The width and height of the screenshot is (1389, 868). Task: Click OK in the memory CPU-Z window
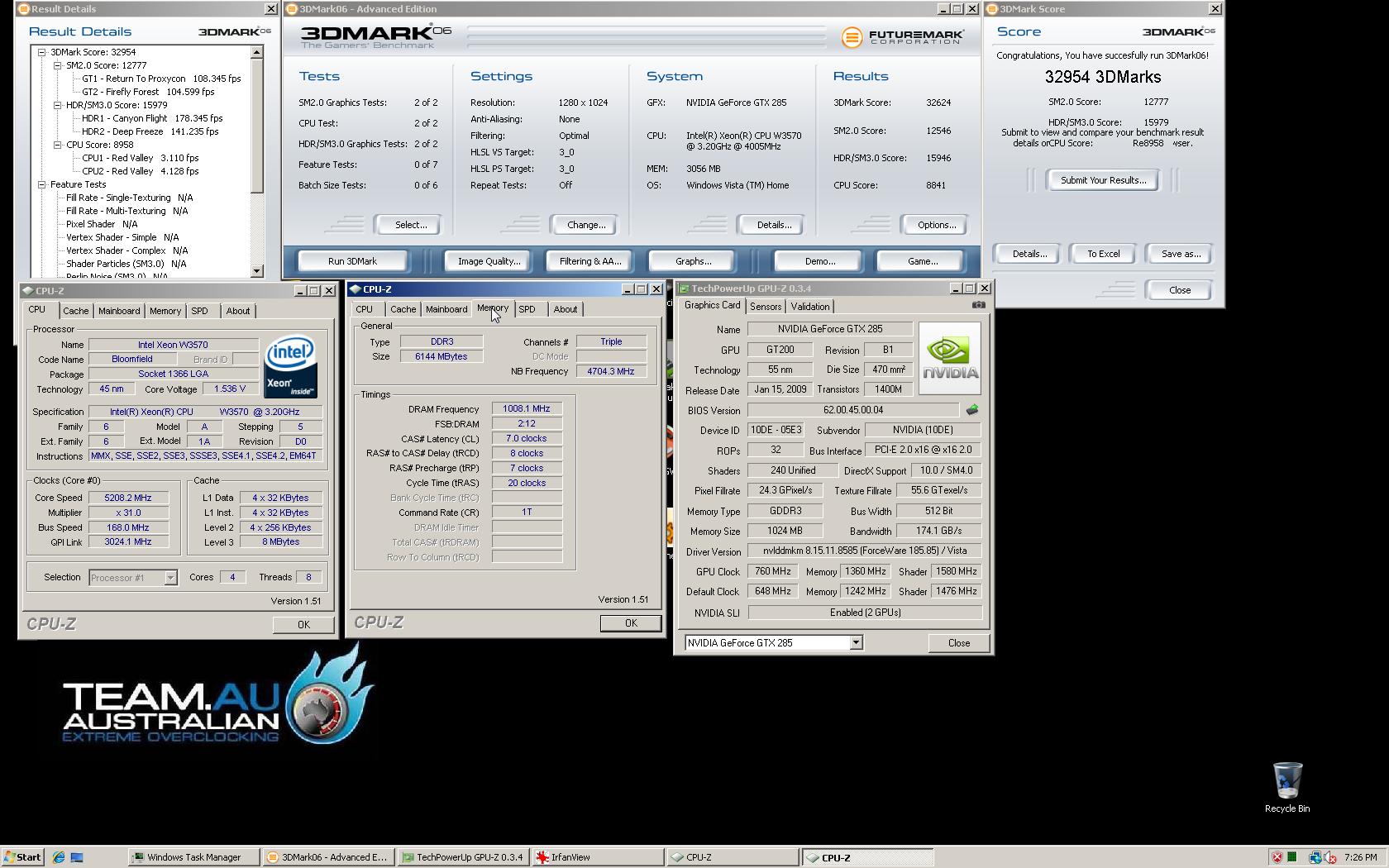point(631,623)
